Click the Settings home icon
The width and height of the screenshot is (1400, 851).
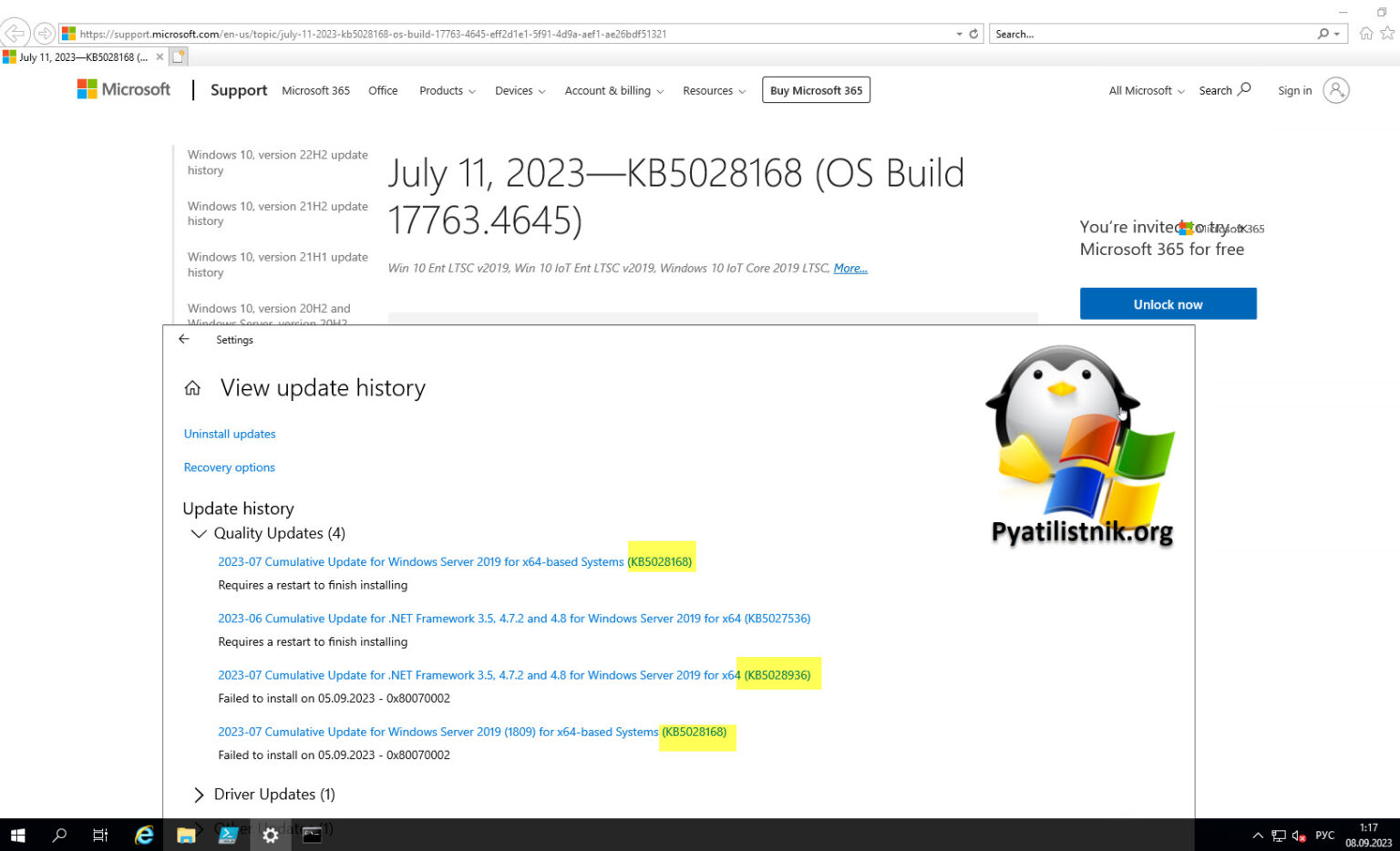(192, 388)
